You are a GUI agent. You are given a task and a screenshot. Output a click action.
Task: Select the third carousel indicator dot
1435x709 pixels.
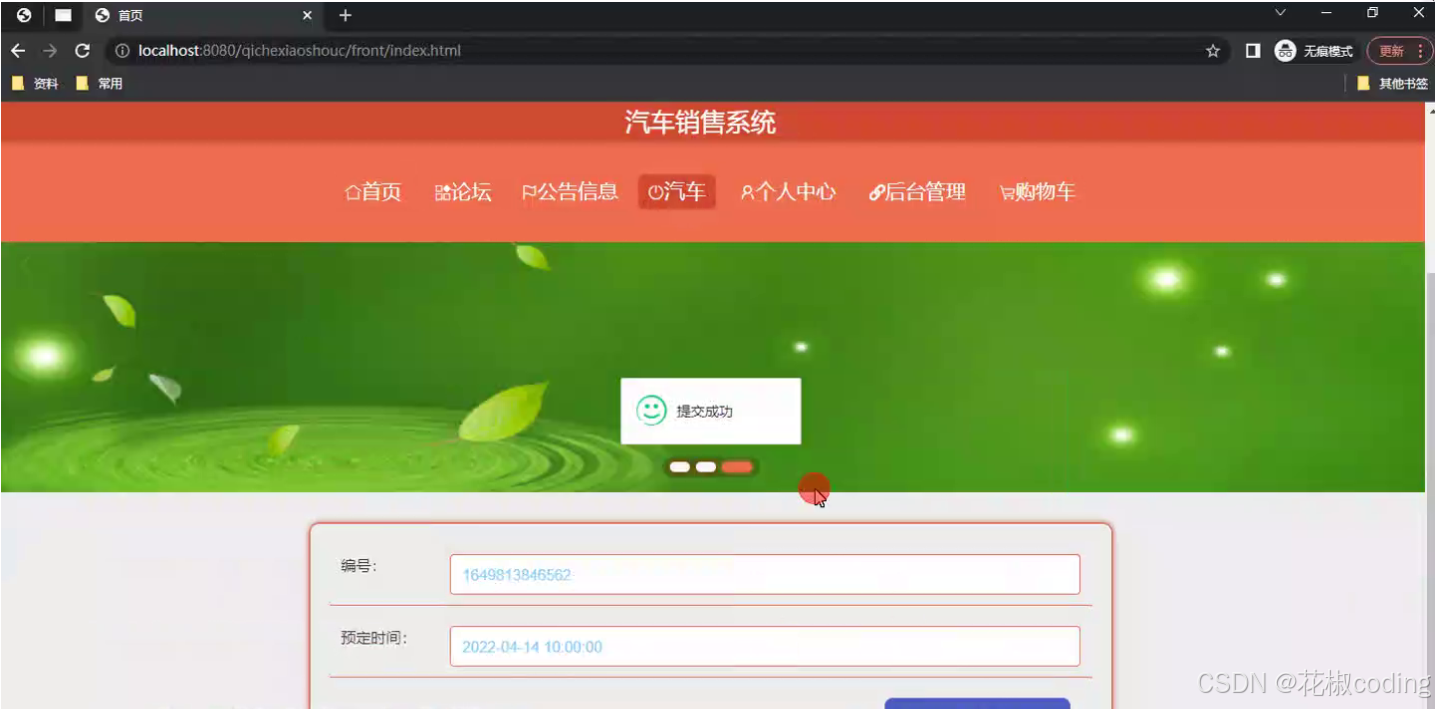pos(737,466)
